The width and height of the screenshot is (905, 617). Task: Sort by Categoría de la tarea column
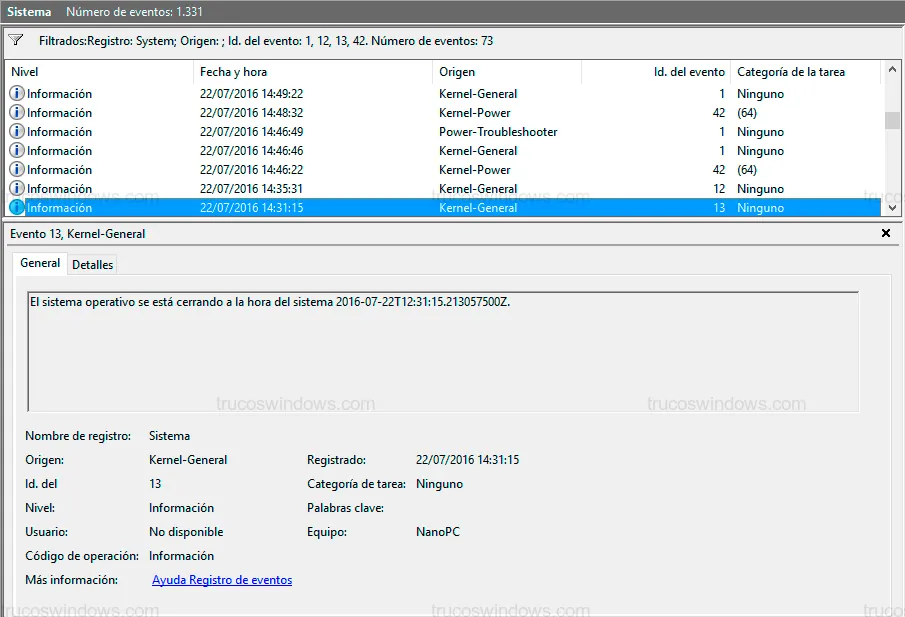pos(805,72)
